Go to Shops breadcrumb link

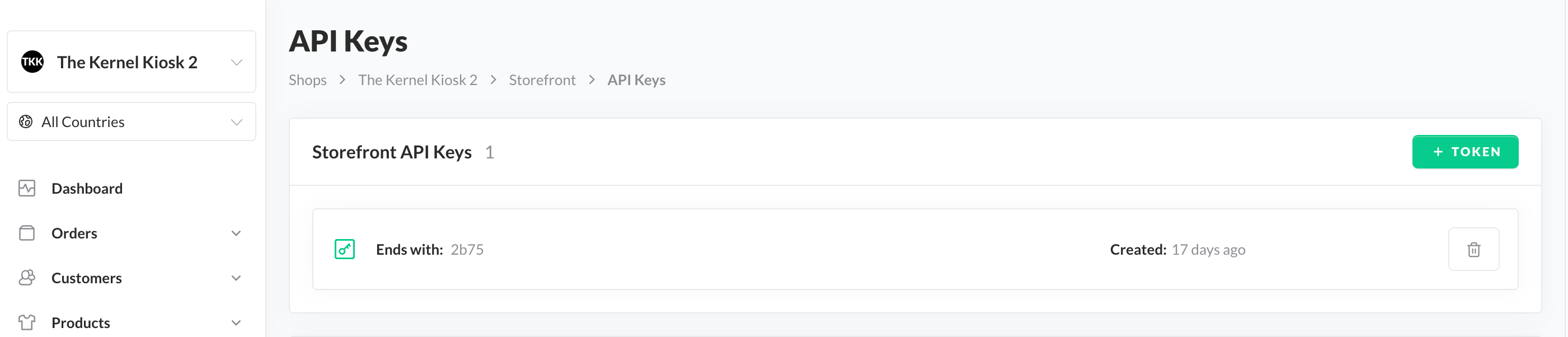[x=307, y=80]
